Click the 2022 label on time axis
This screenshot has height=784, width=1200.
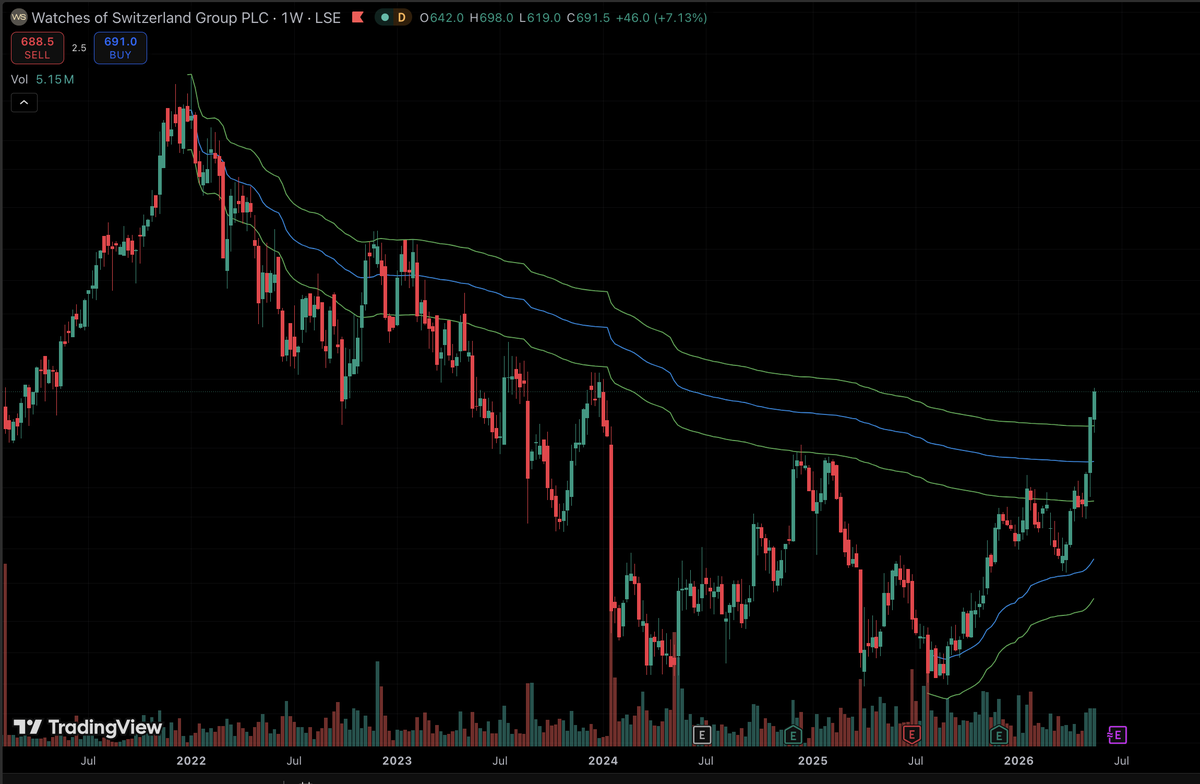[190, 761]
